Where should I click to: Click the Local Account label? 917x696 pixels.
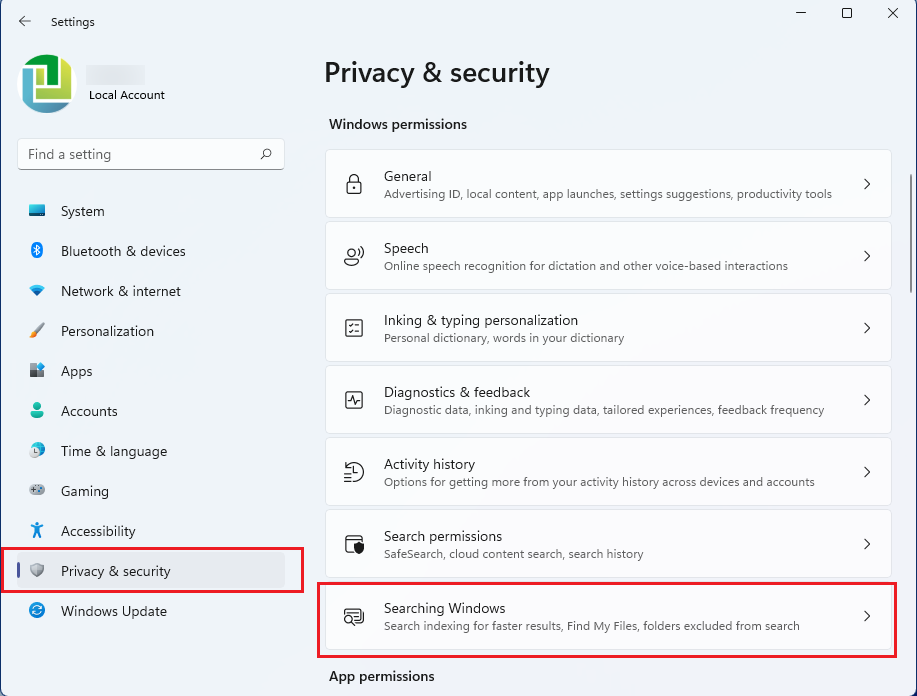tap(127, 95)
